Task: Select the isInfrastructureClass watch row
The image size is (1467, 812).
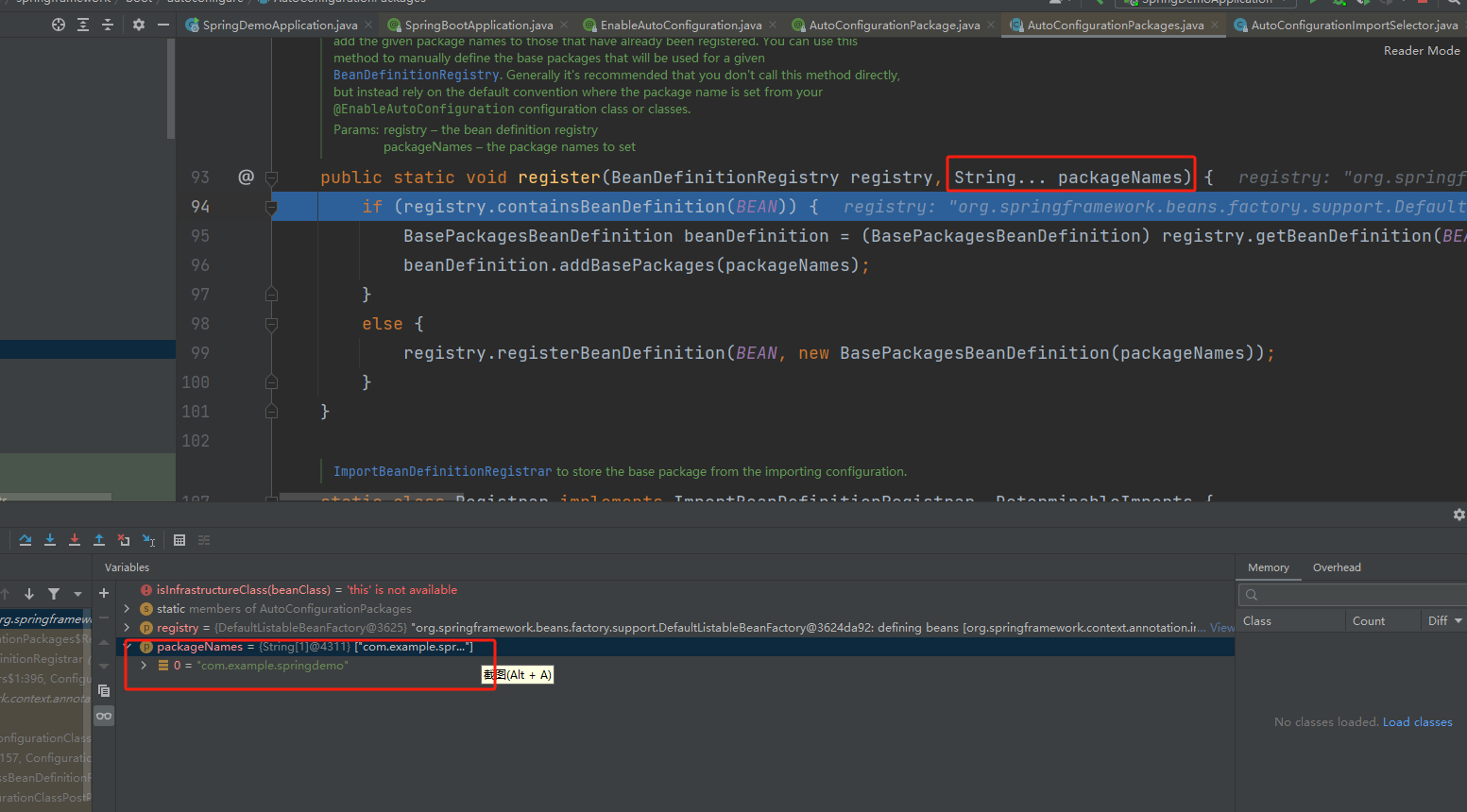Action: (675, 590)
